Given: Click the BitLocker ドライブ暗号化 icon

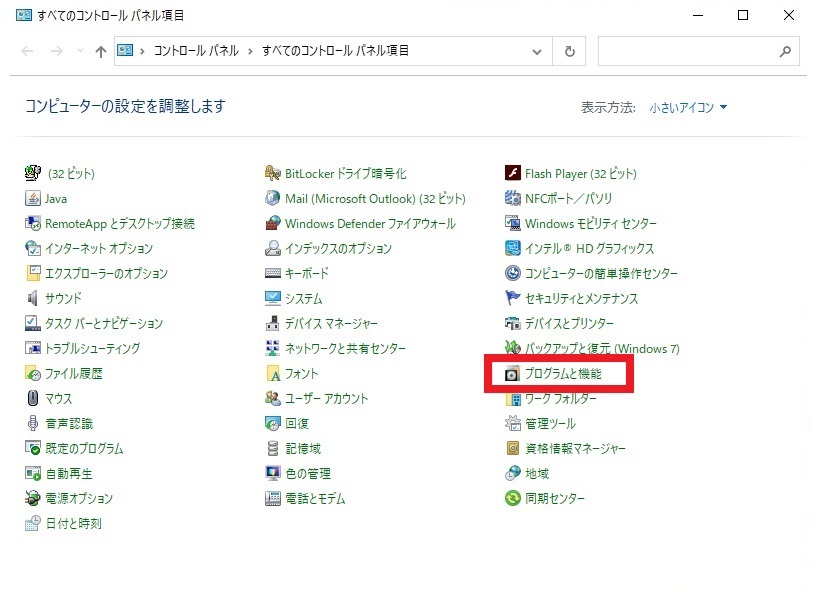Looking at the screenshot, I should tap(273, 174).
